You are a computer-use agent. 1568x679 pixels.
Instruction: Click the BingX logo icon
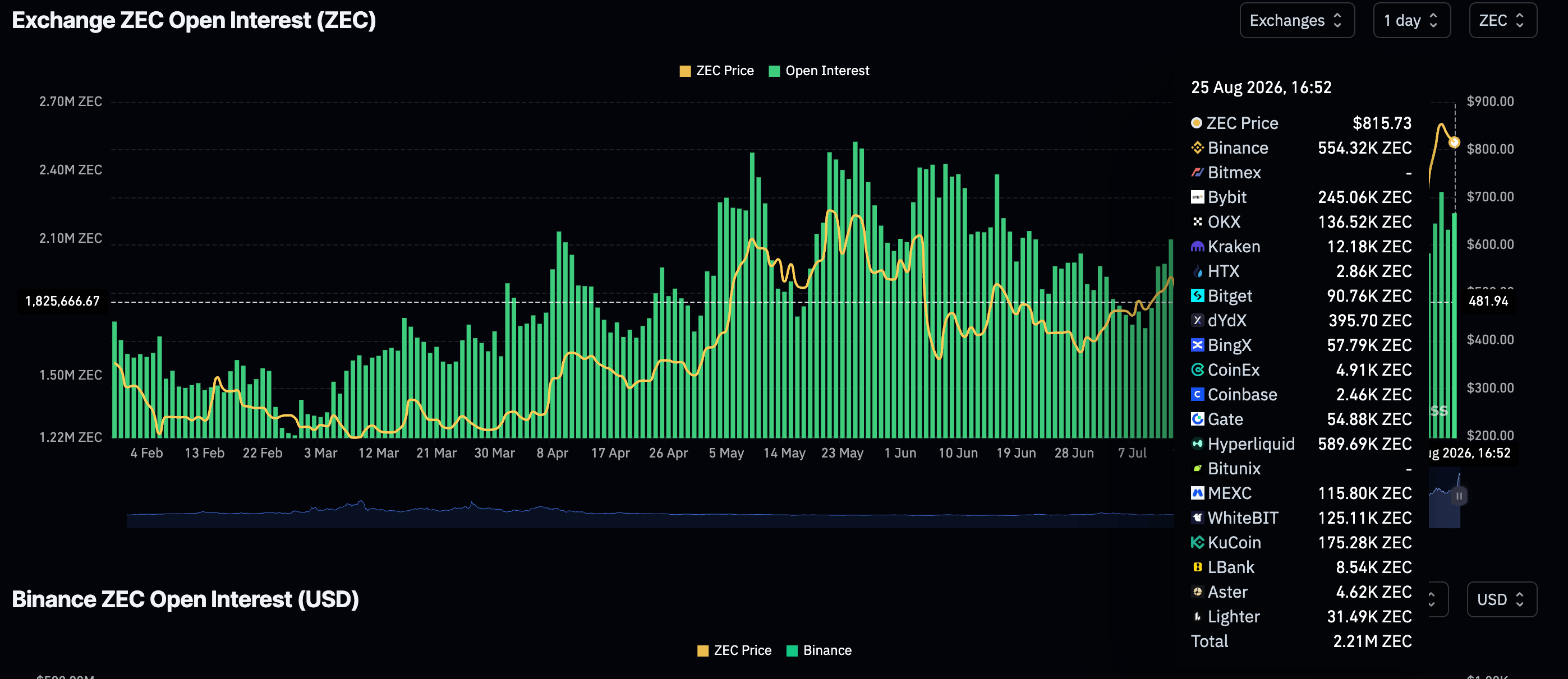click(x=1197, y=345)
